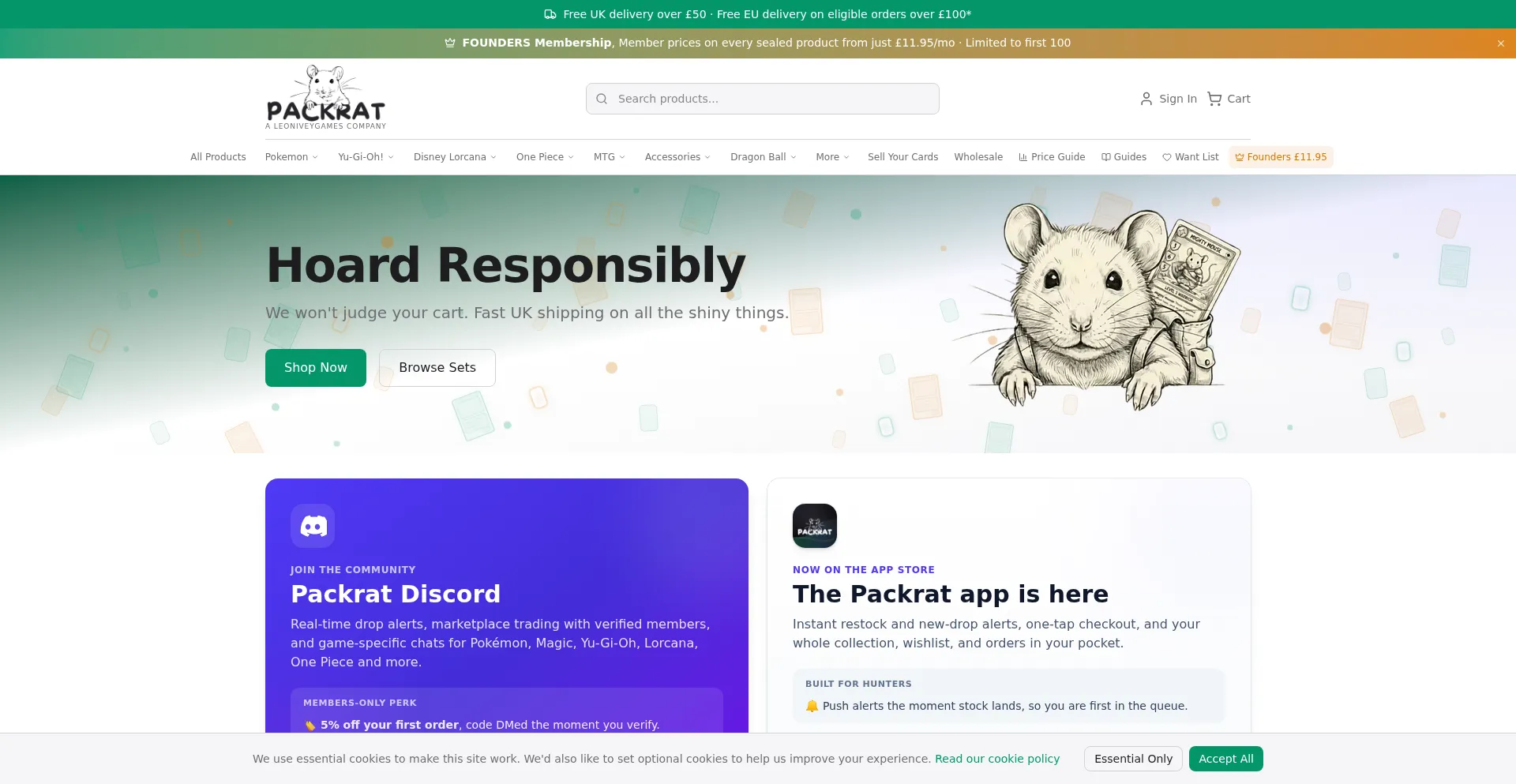This screenshot has height=784, width=1516.
Task: Click 'JOIN THE COMMUNITY' label
Action: [353, 569]
